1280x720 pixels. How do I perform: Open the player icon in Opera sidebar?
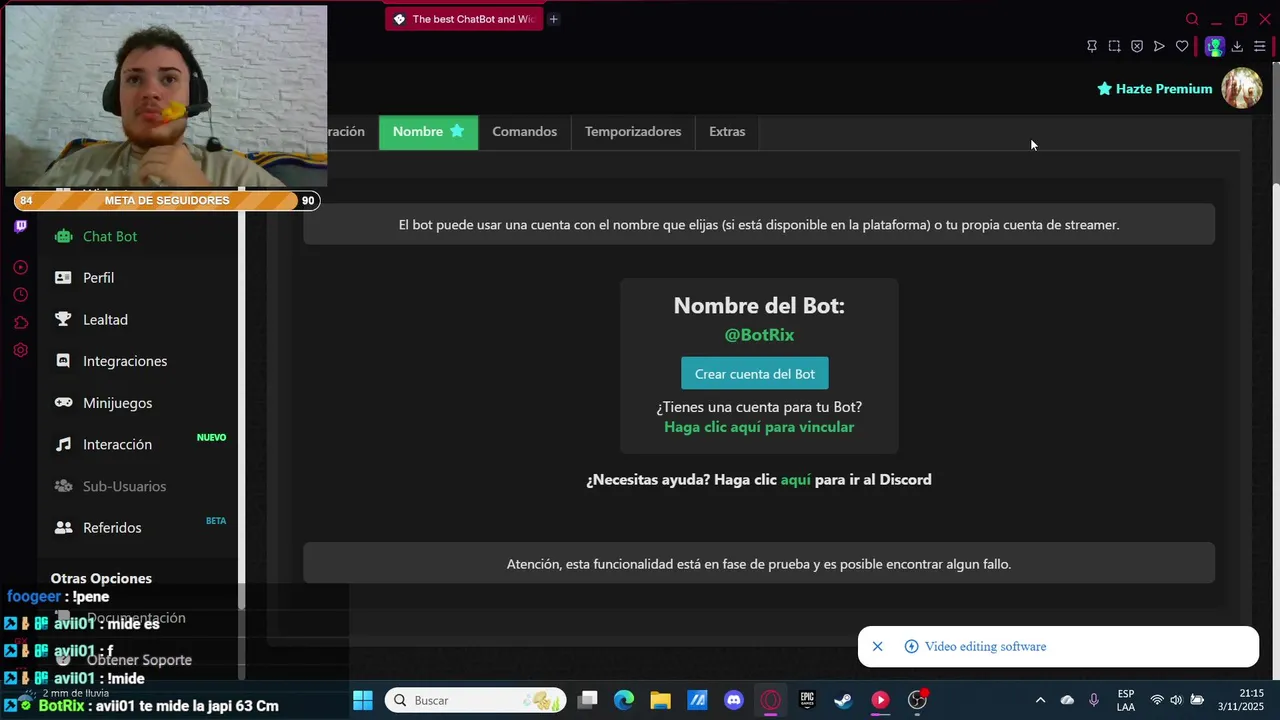click(20, 268)
